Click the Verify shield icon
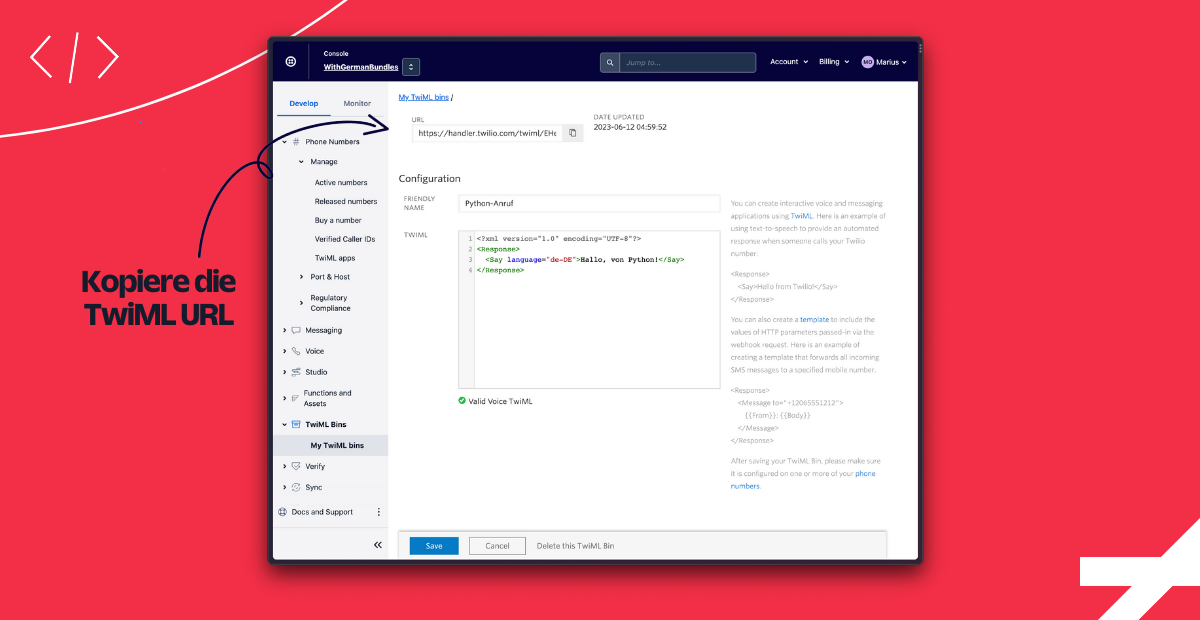Image resolution: width=1200 pixels, height=620 pixels. (x=296, y=466)
